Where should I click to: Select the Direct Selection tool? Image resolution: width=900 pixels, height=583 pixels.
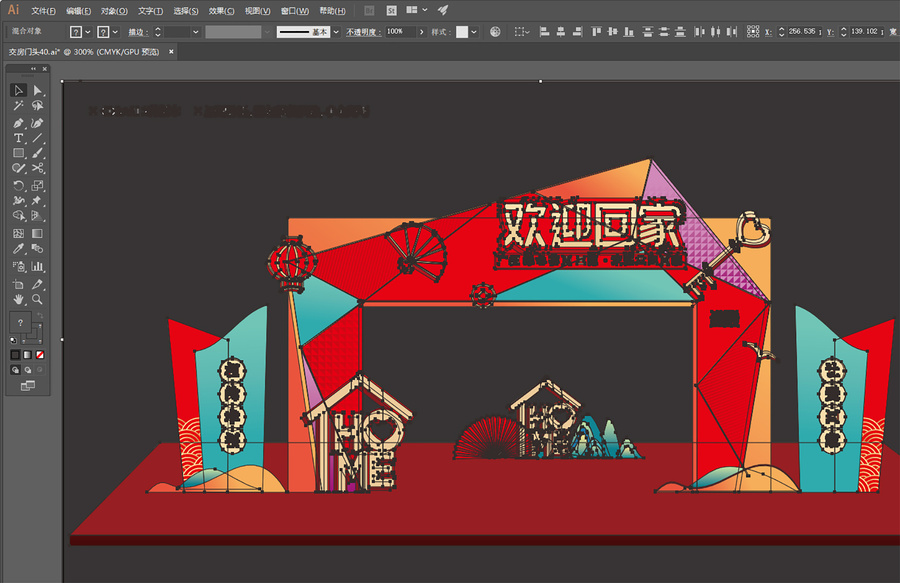click(37, 90)
